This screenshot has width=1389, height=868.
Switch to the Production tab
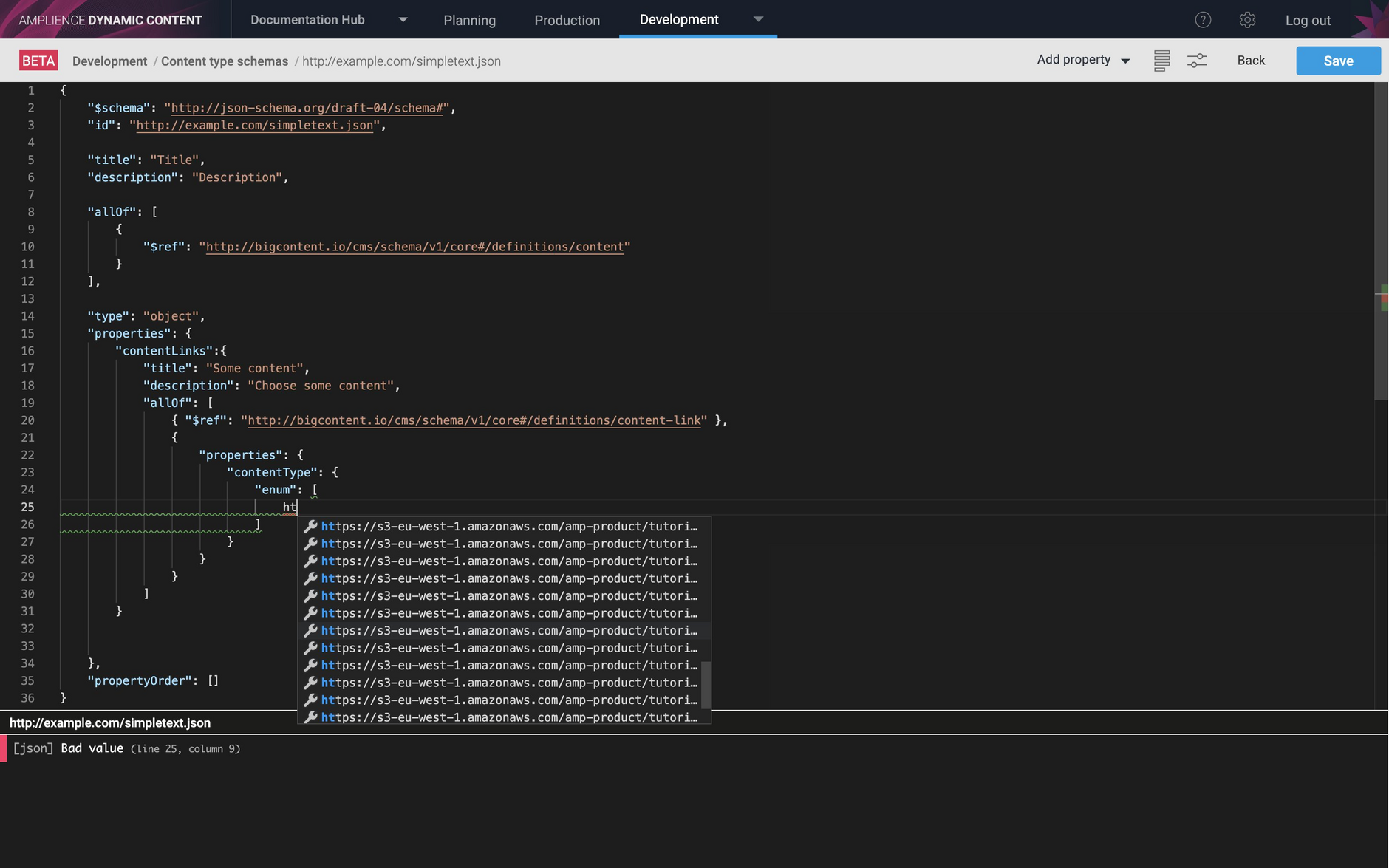567,20
